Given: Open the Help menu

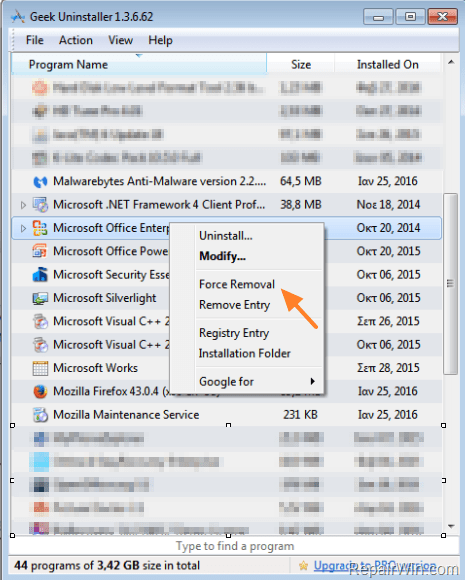Looking at the screenshot, I should (160, 40).
